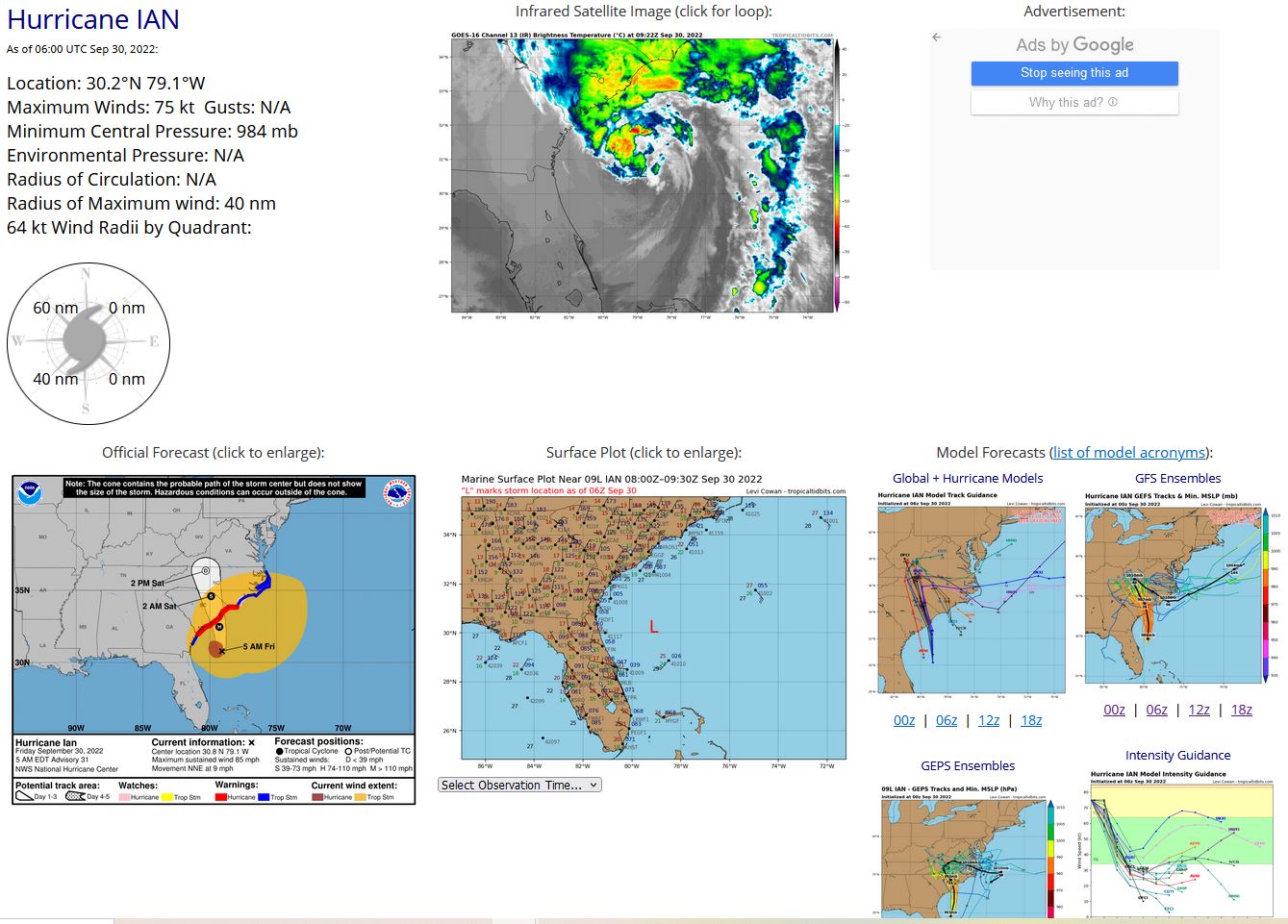Choose the 18z run under GFS Ensembles

click(x=1241, y=710)
